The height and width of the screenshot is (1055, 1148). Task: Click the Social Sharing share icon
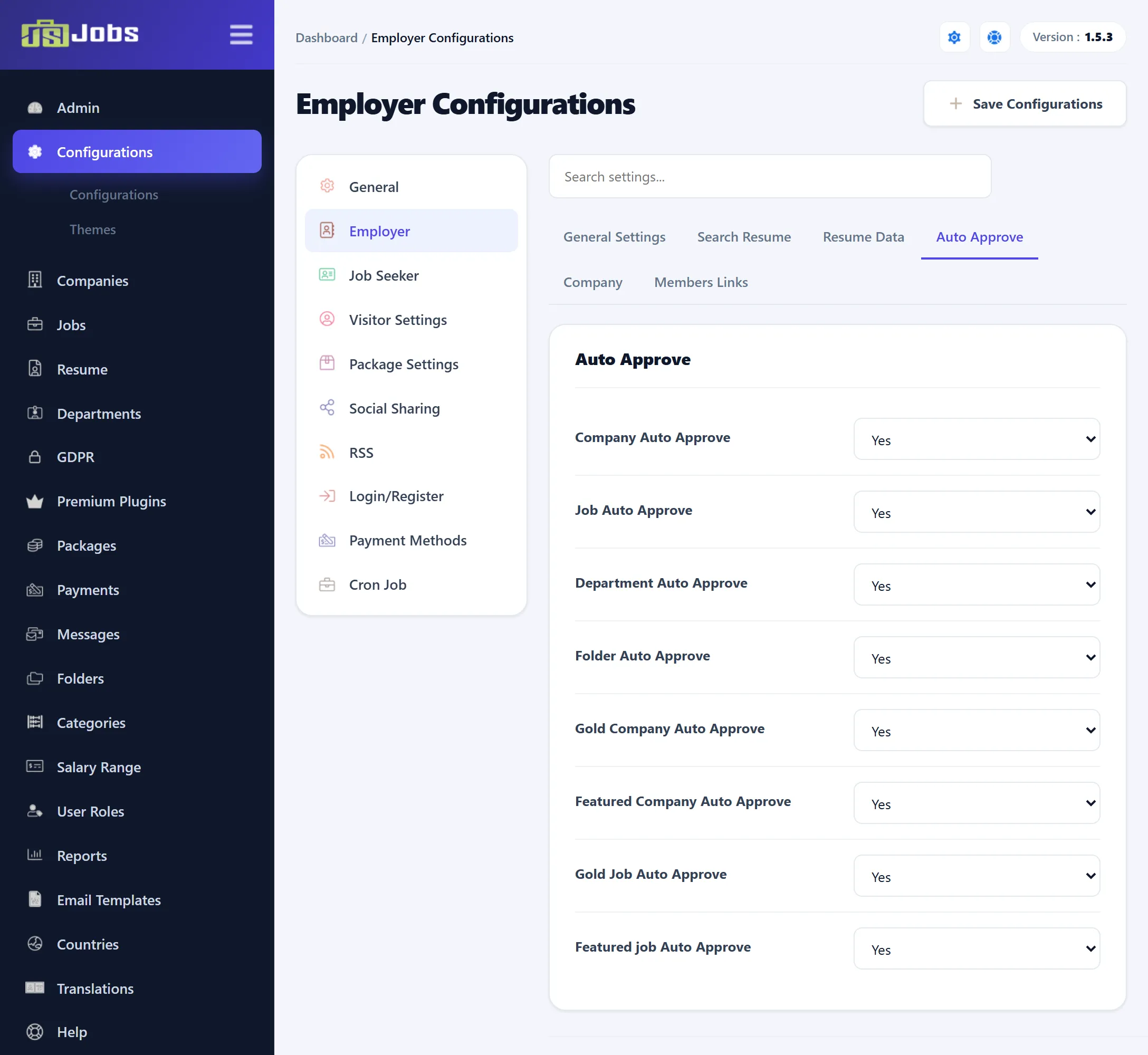327,408
